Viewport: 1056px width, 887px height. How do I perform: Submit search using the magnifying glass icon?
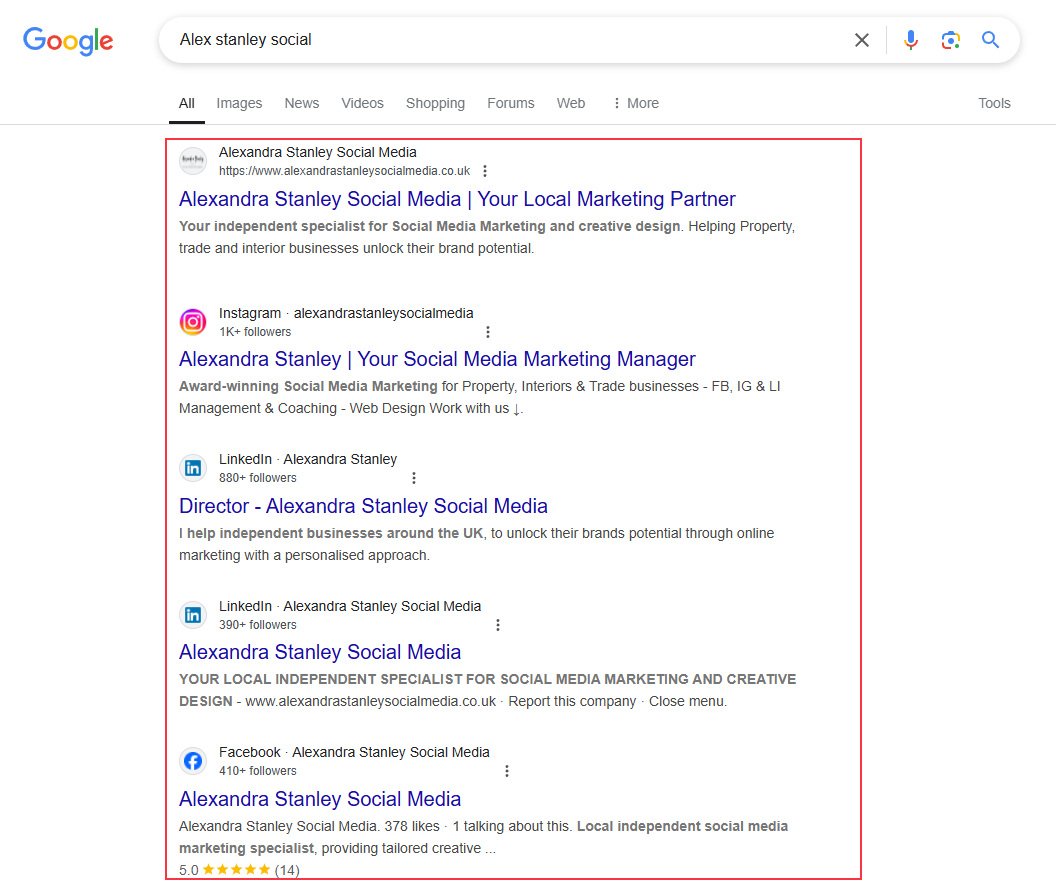point(990,40)
